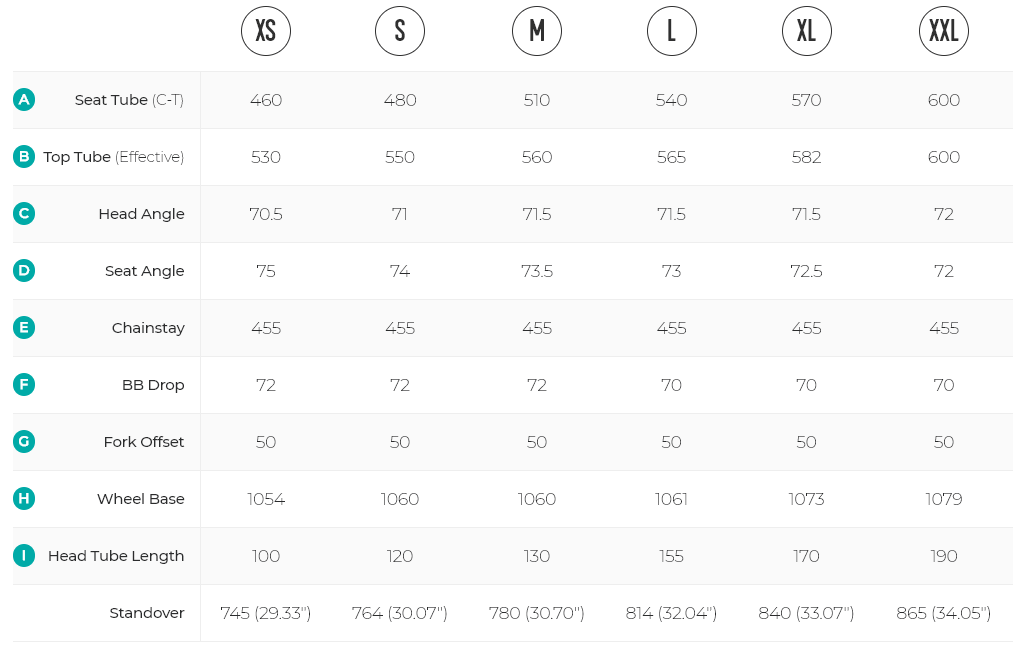The image size is (1028, 652).
Task: Click the teal D Seat Angle badge
Action: click(x=24, y=271)
